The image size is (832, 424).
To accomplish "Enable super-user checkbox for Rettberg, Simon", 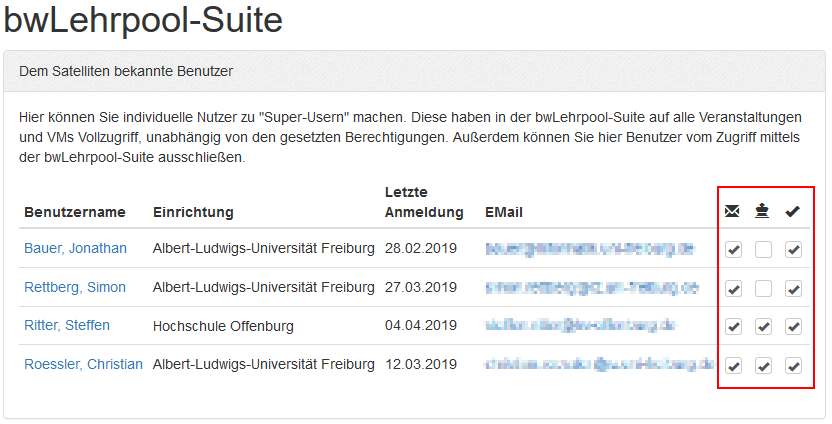I will tap(763, 288).
